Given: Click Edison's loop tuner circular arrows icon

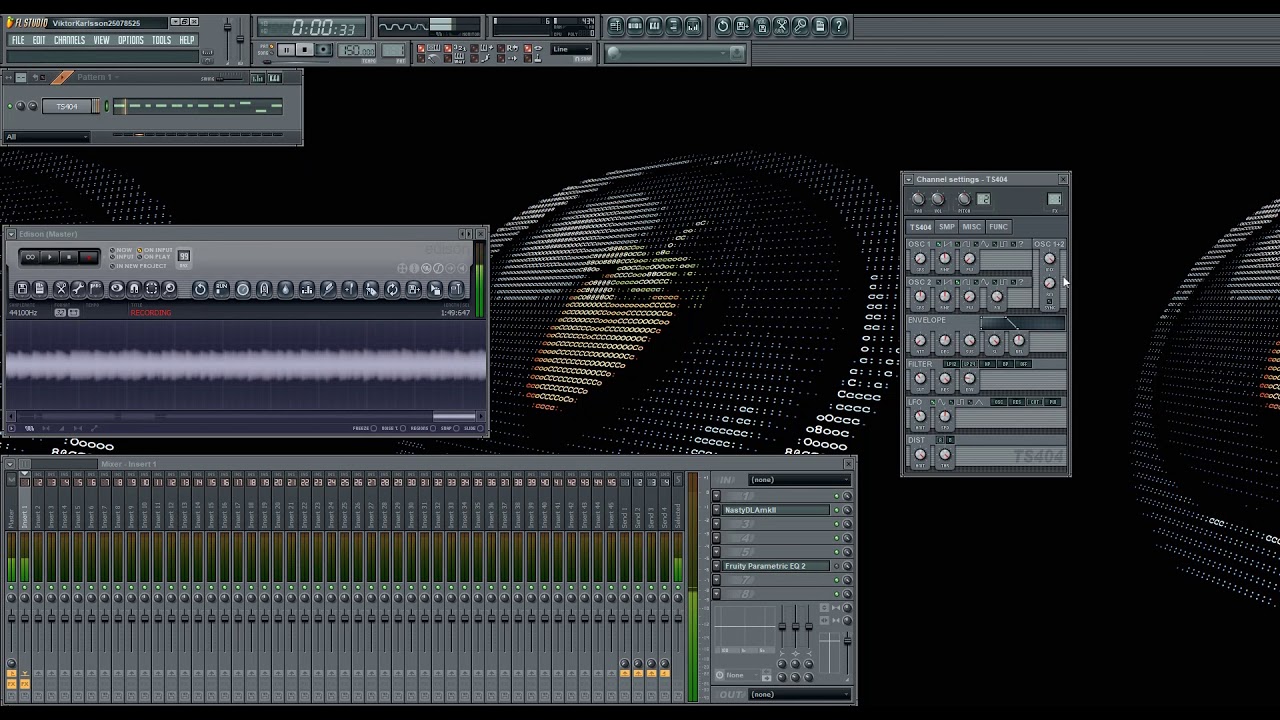Looking at the screenshot, I should (x=392, y=289).
